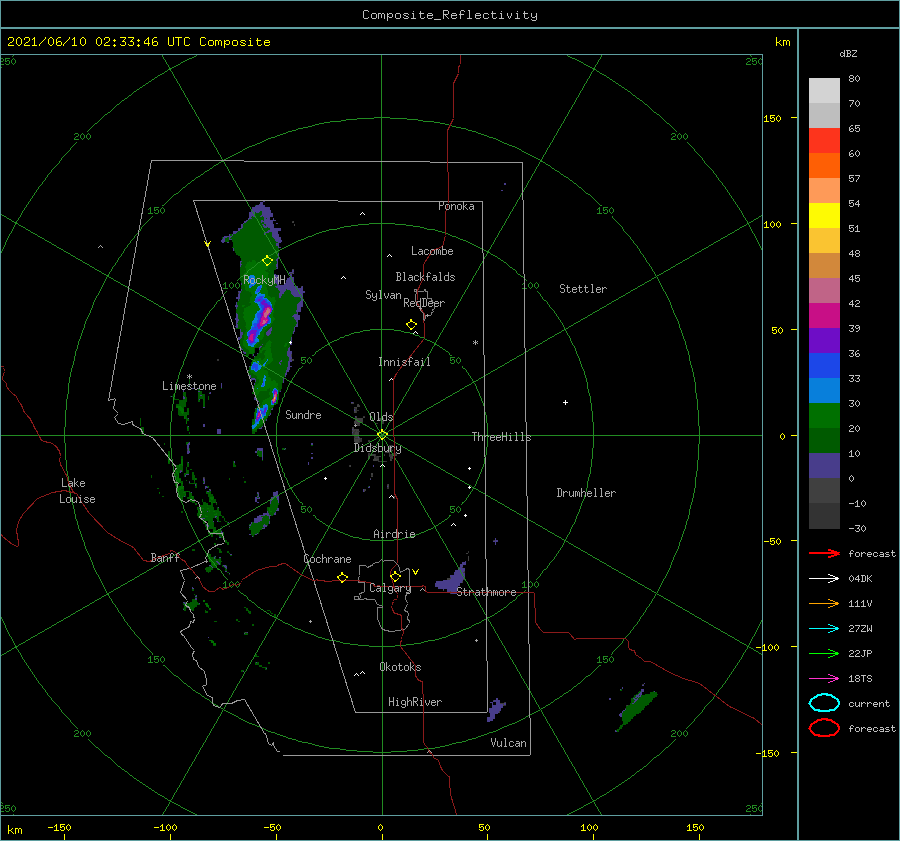900x841 pixels.
Task: Click the Calgary city label
Action: [390, 588]
